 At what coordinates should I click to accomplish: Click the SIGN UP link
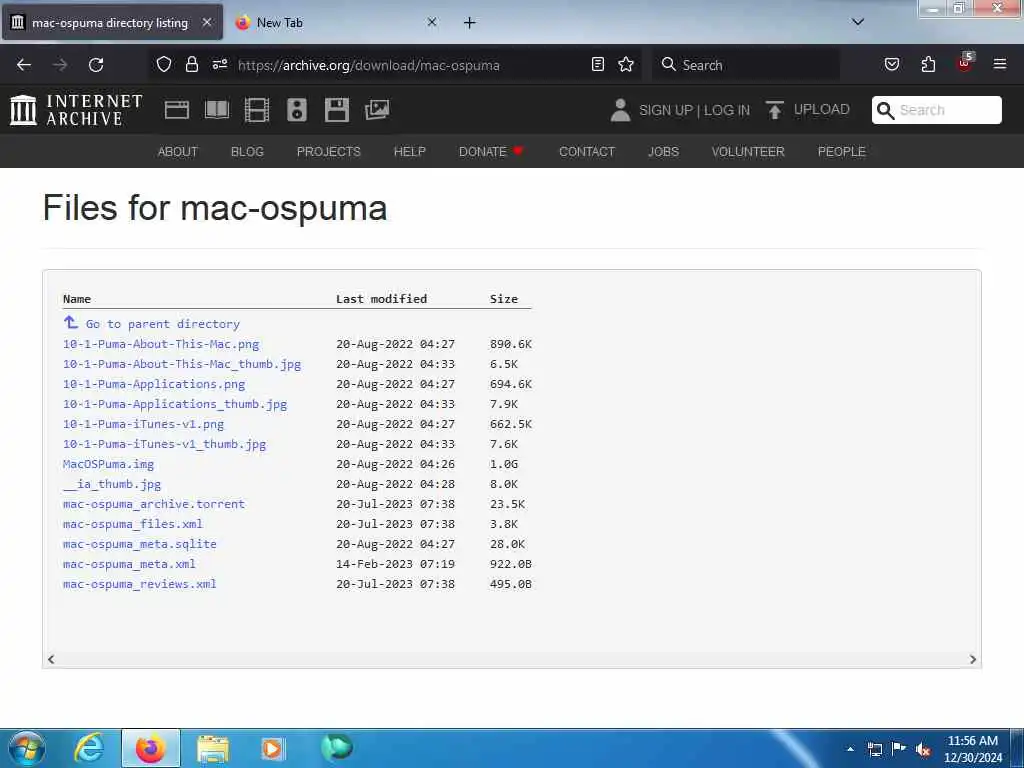(665, 110)
